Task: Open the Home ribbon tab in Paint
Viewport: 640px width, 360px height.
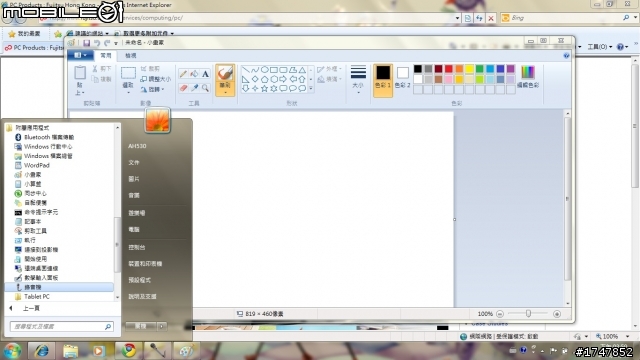Action: (x=106, y=56)
